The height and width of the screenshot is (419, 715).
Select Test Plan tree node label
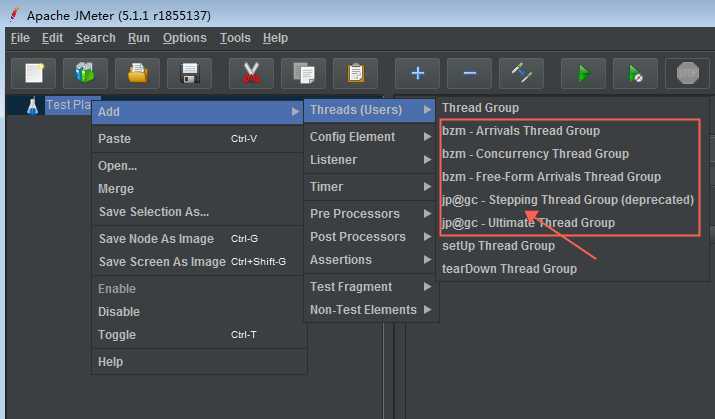coord(68,105)
